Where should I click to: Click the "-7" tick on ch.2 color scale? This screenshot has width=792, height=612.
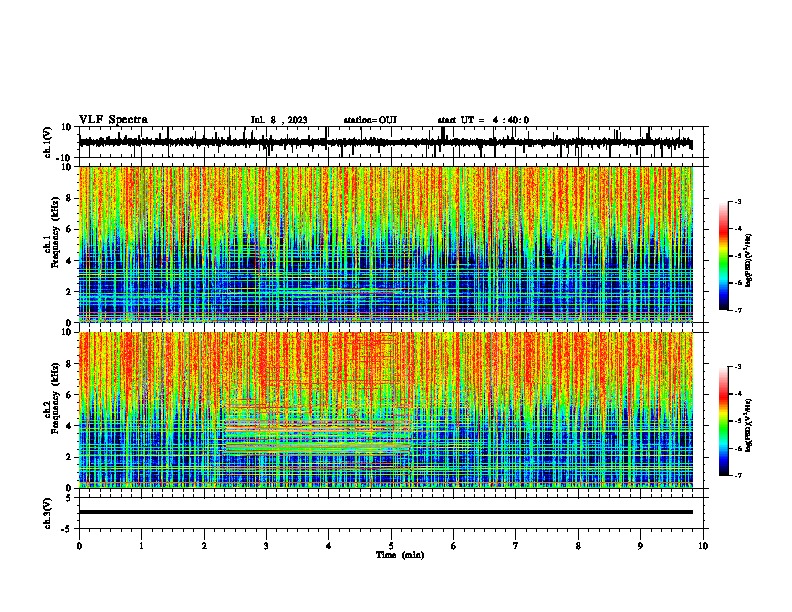(x=737, y=475)
